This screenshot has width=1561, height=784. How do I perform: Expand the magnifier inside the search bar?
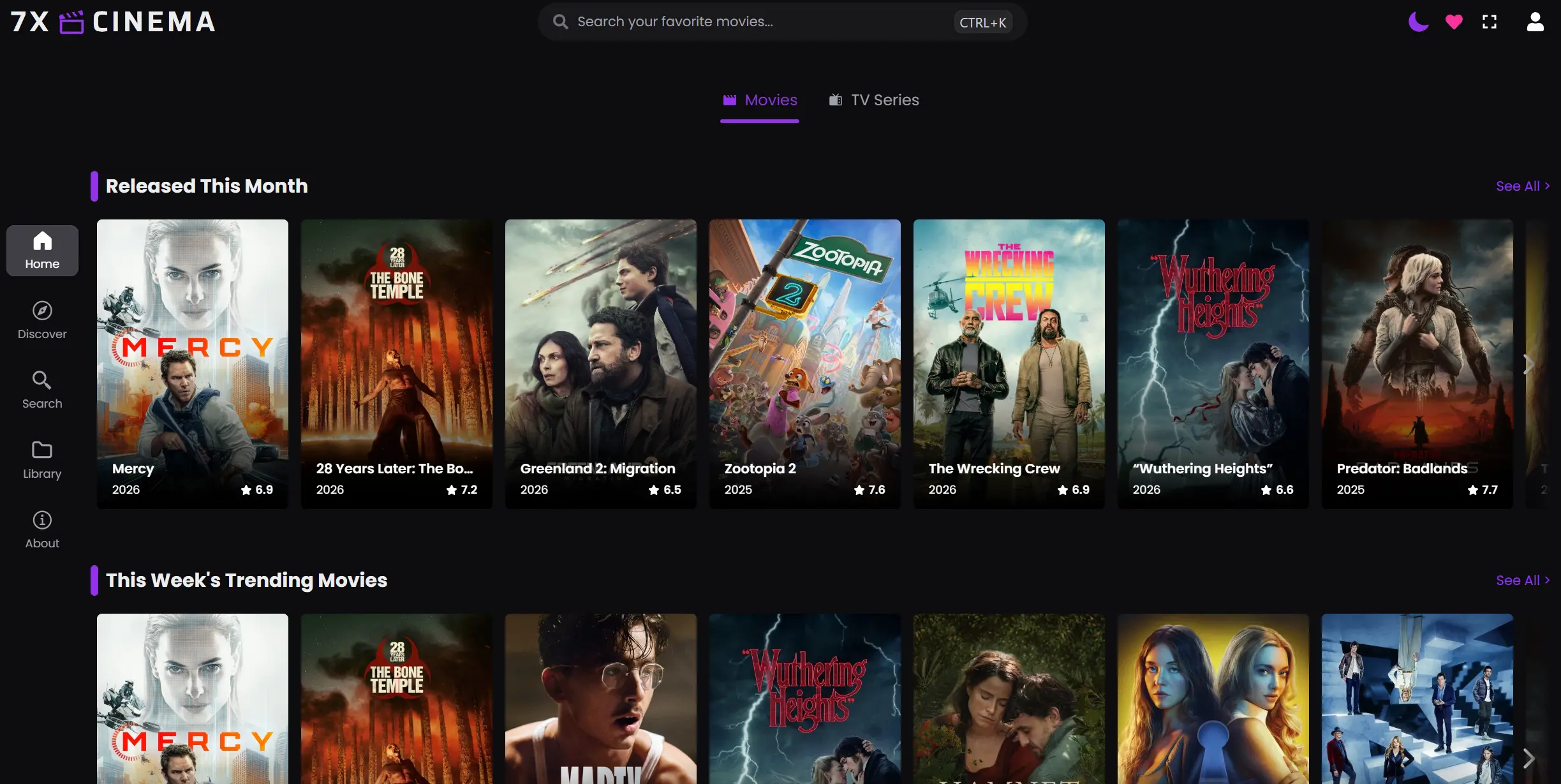tap(560, 21)
